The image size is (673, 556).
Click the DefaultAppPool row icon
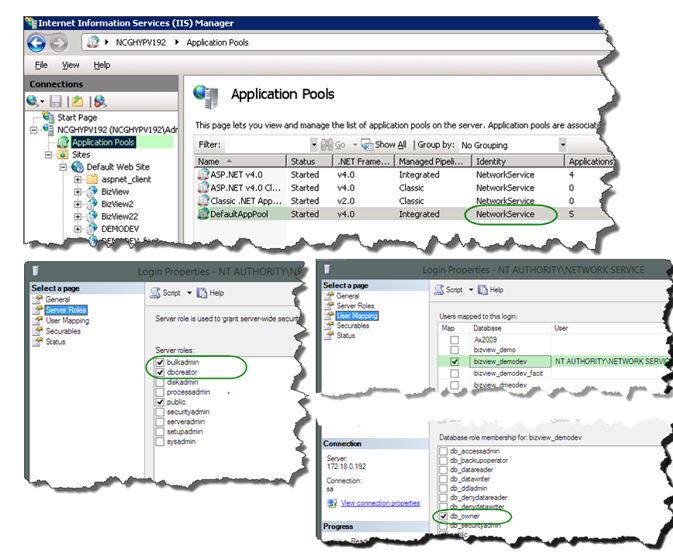pos(203,213)
